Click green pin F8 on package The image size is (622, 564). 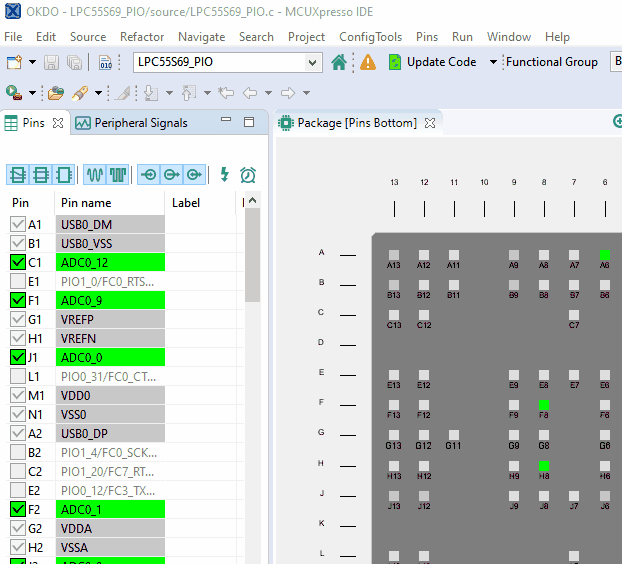point(544,405)
